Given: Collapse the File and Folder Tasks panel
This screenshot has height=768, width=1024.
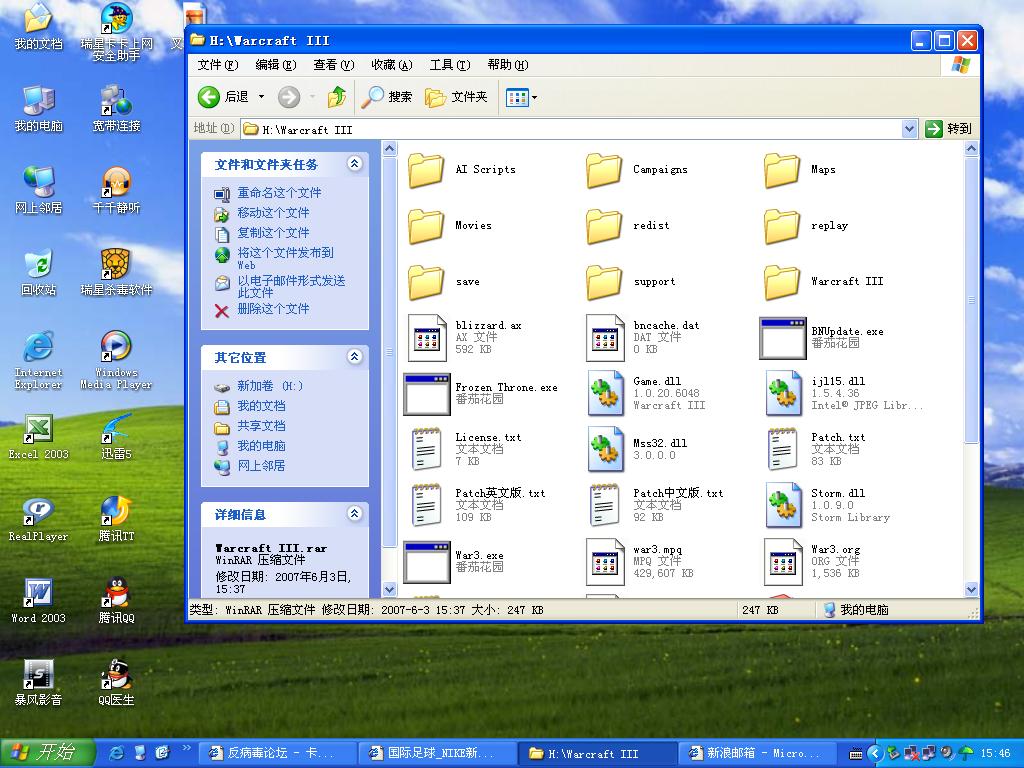Looking at the screenshot, I should pyautogui.click(x=355, y=164).
